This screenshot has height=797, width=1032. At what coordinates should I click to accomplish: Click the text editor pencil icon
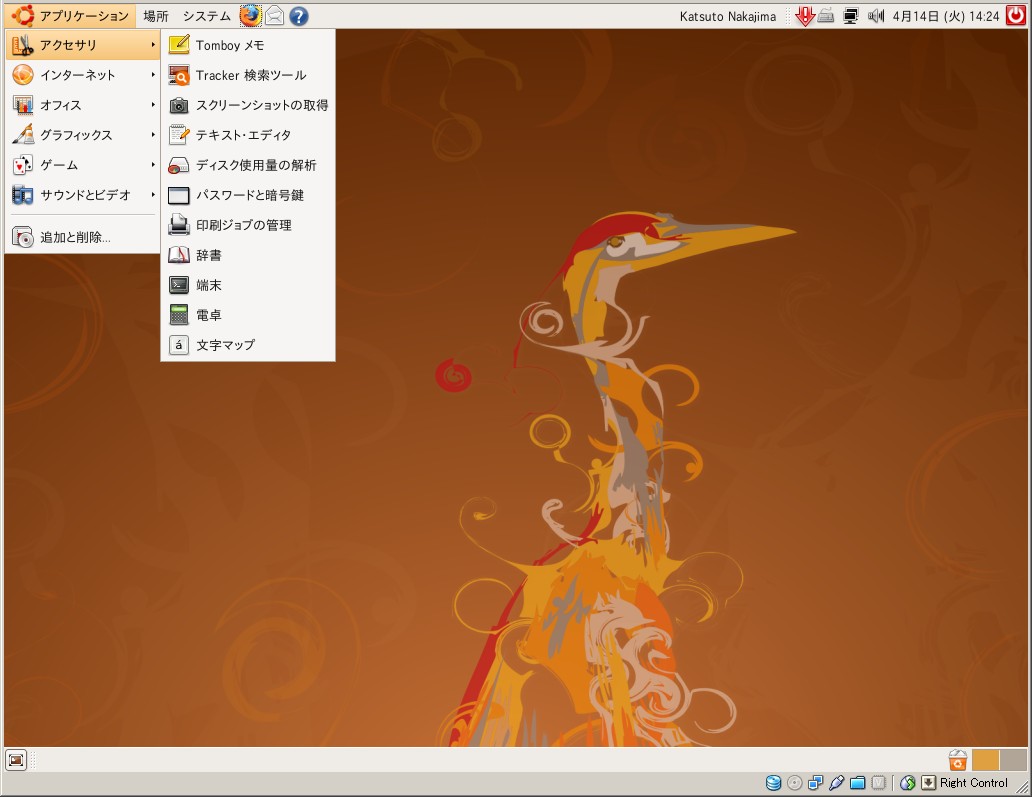[178, 135]
